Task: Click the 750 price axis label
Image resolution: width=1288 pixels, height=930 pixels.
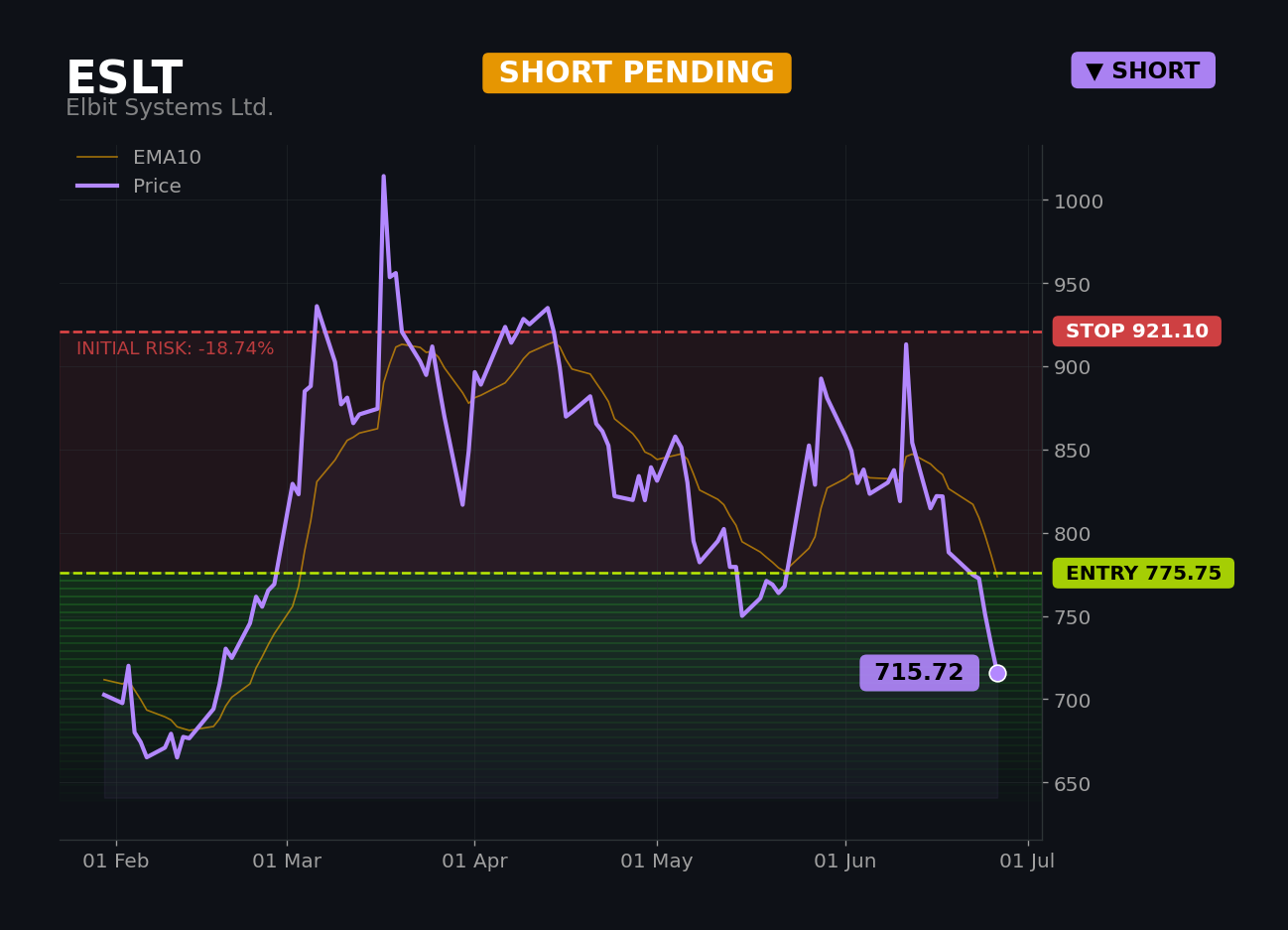Action: (1072, 617)
